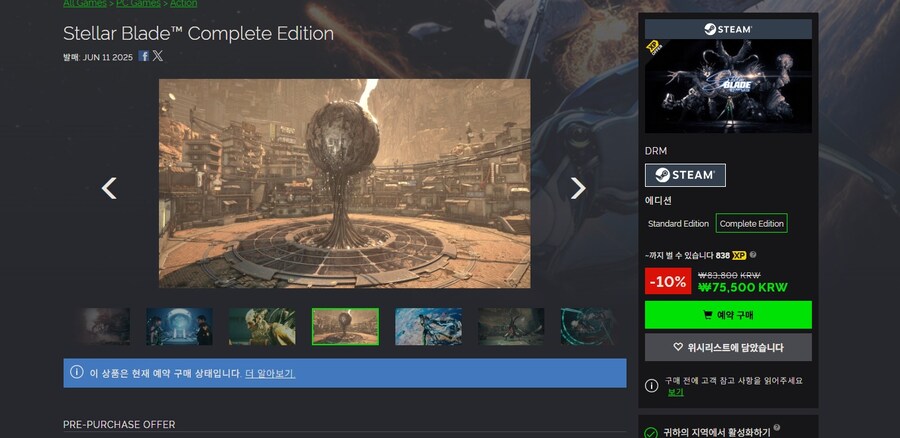Image resolution: width=900 pixels, height=438 pixels.
Task: Click the PRE-PURCHASE OFFER heading
Action: coord(119,425)
